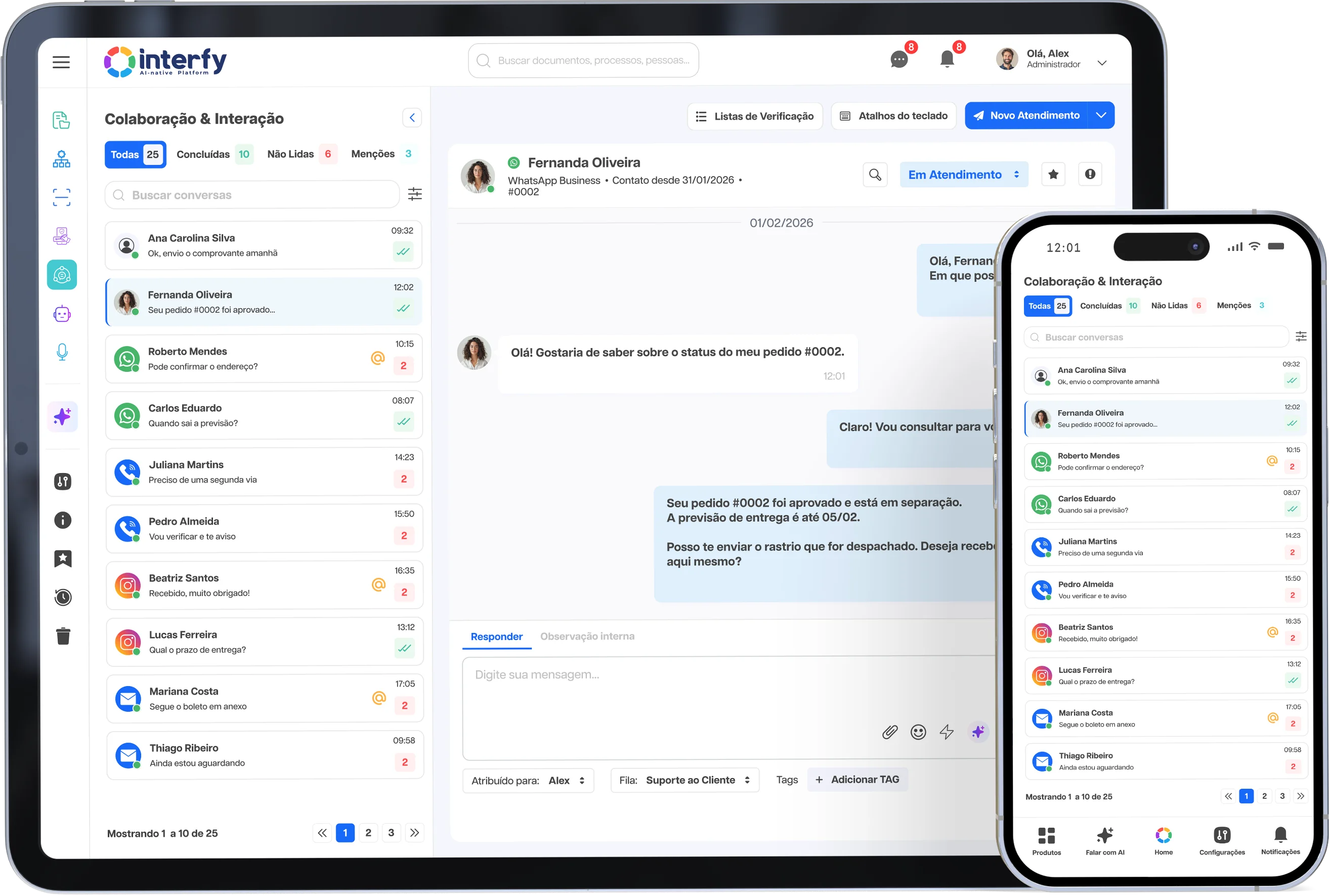The image size is (1329, 896).
Task: Expand the Olá, Alex user menu
Action: [1102, 63]
